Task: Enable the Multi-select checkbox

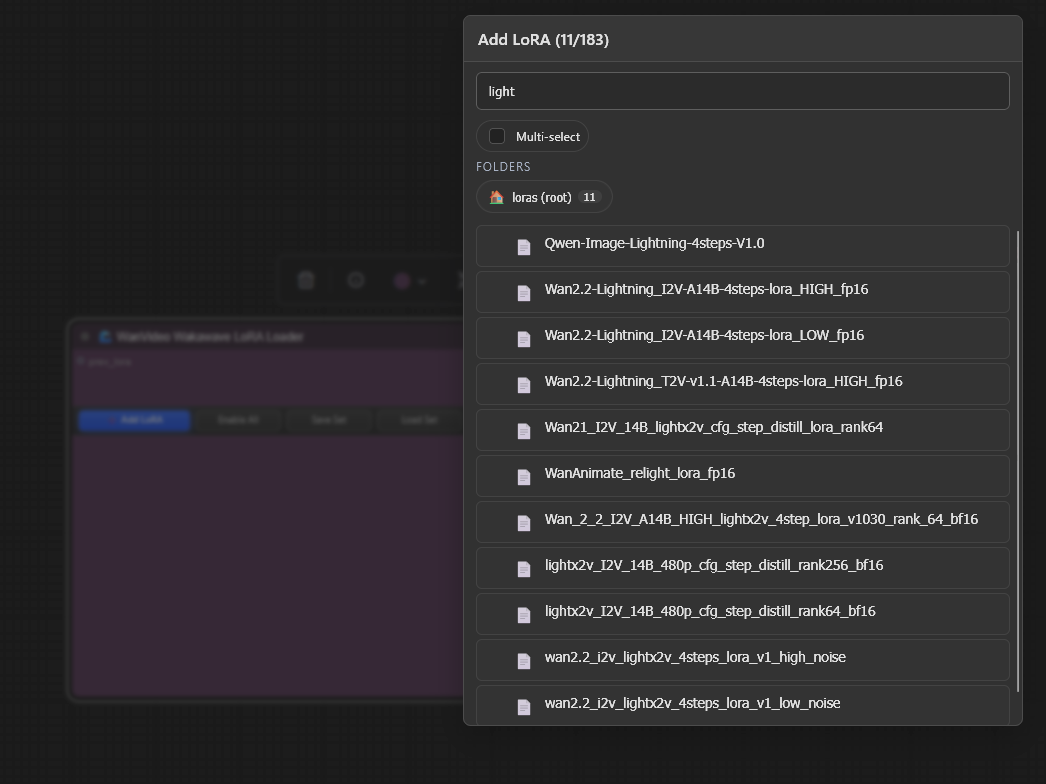Action: point(497,136)
